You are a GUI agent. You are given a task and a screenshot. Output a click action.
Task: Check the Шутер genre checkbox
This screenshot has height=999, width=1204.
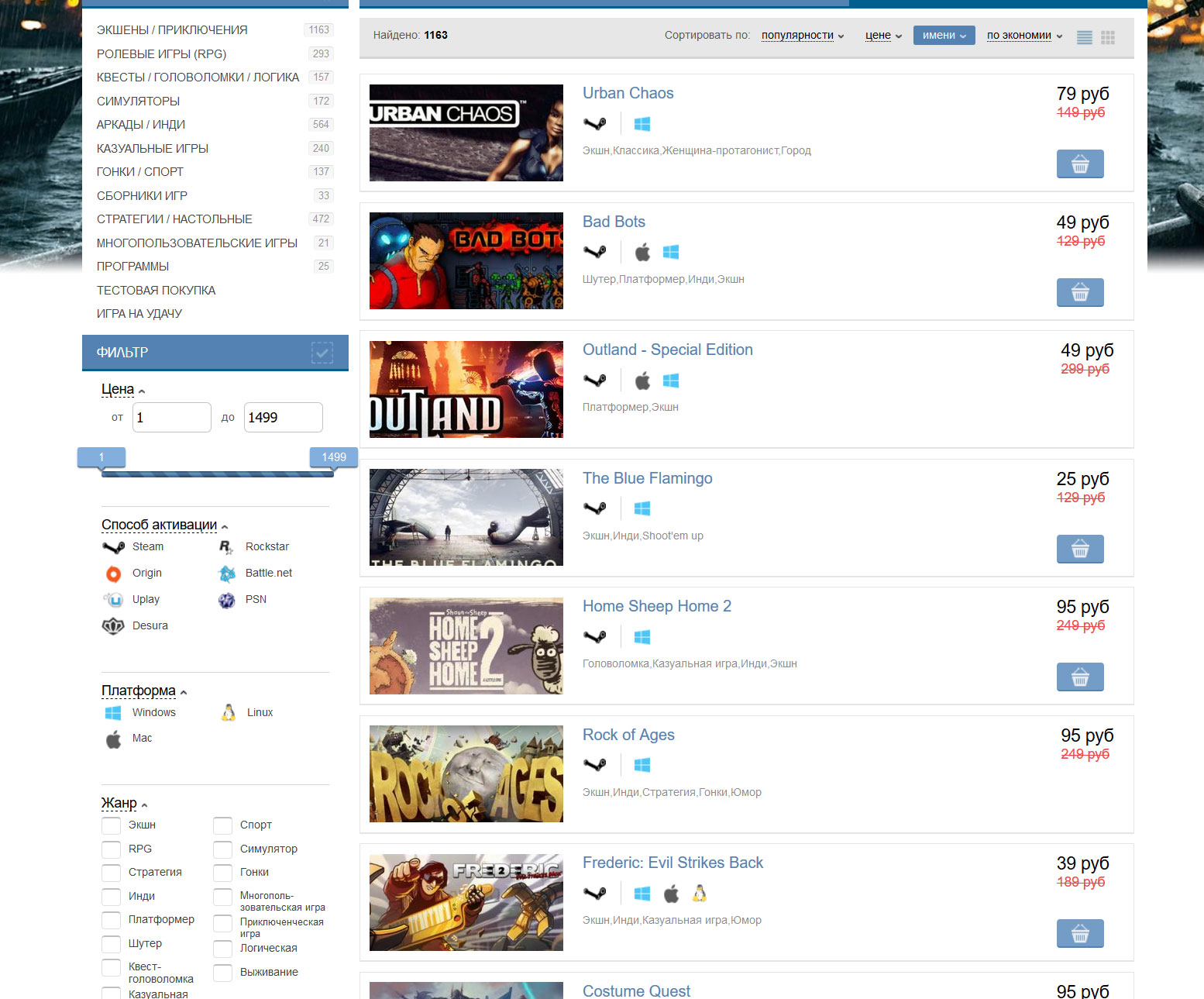tap(112, 944)
